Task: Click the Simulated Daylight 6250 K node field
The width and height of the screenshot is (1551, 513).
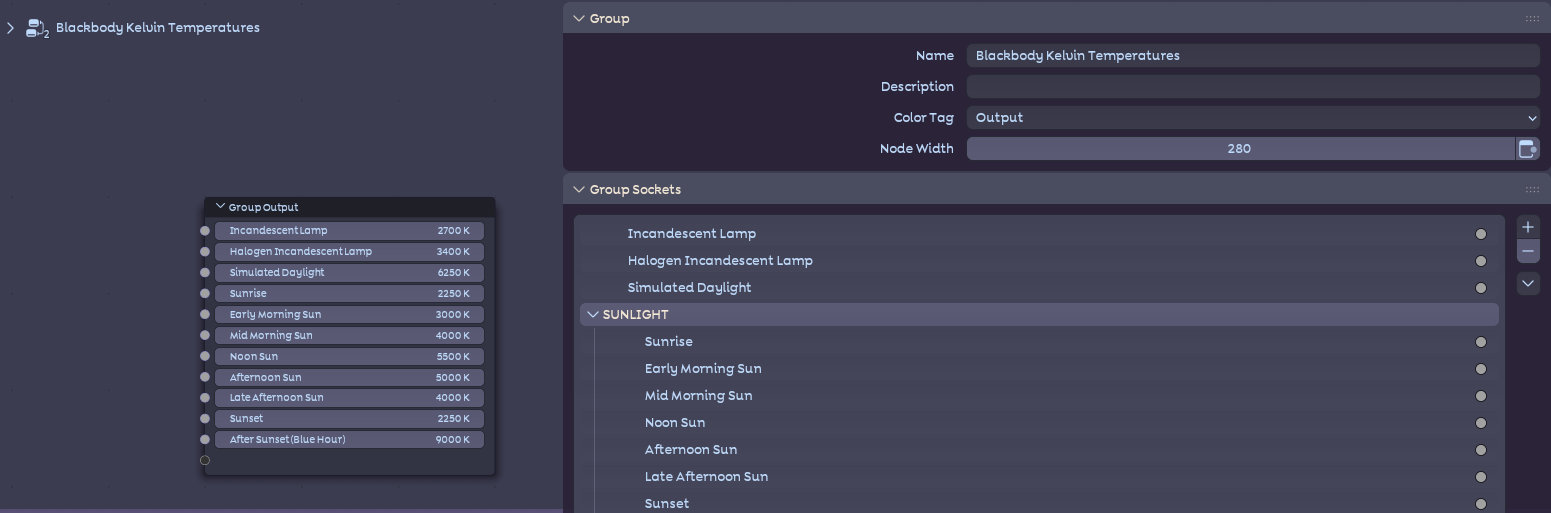Action: click(349, 273)
